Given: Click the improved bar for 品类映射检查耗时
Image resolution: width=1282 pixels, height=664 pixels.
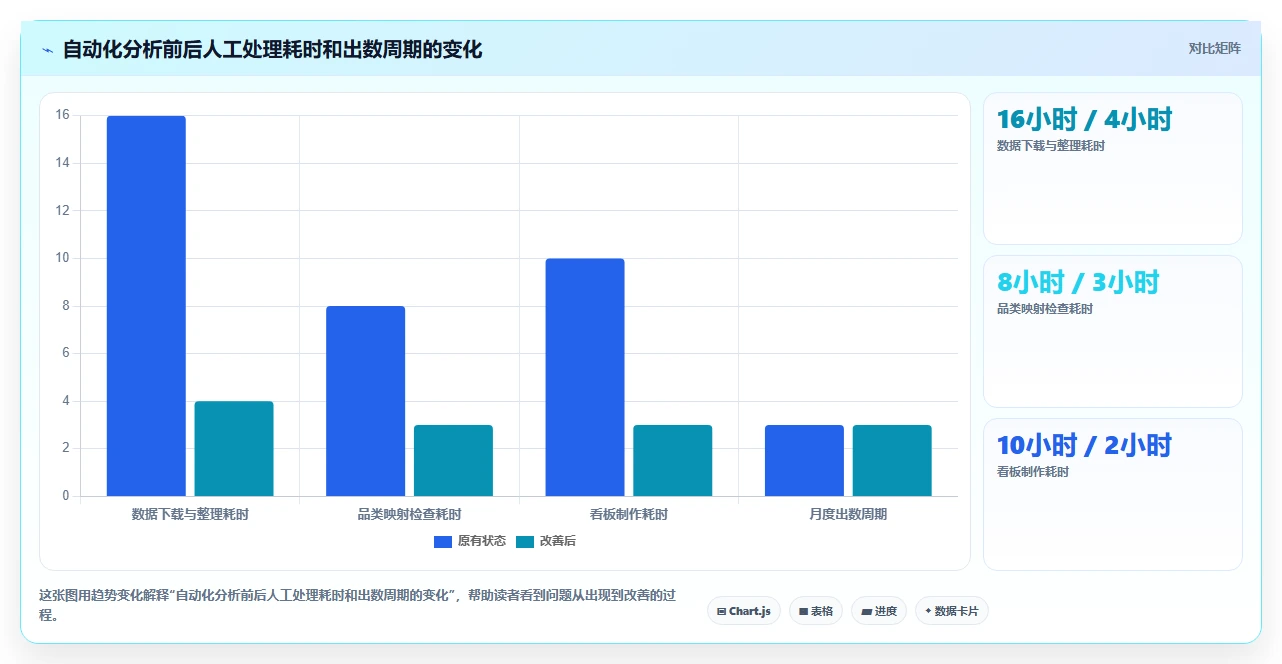Looking at the screenshot, I should point(453,461).
